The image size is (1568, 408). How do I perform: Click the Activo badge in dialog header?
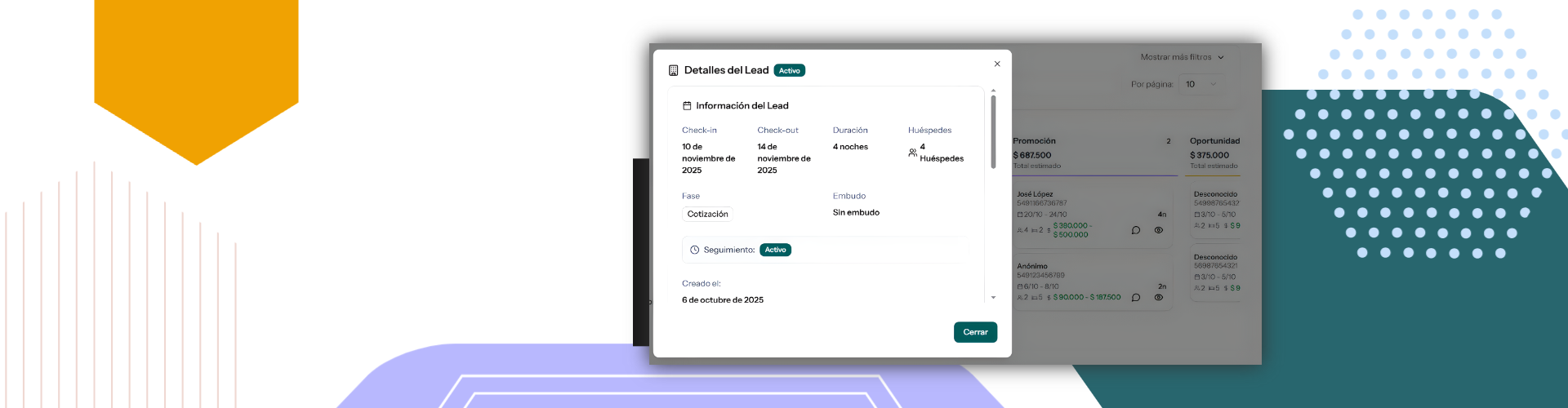click(x=789, y=71)
